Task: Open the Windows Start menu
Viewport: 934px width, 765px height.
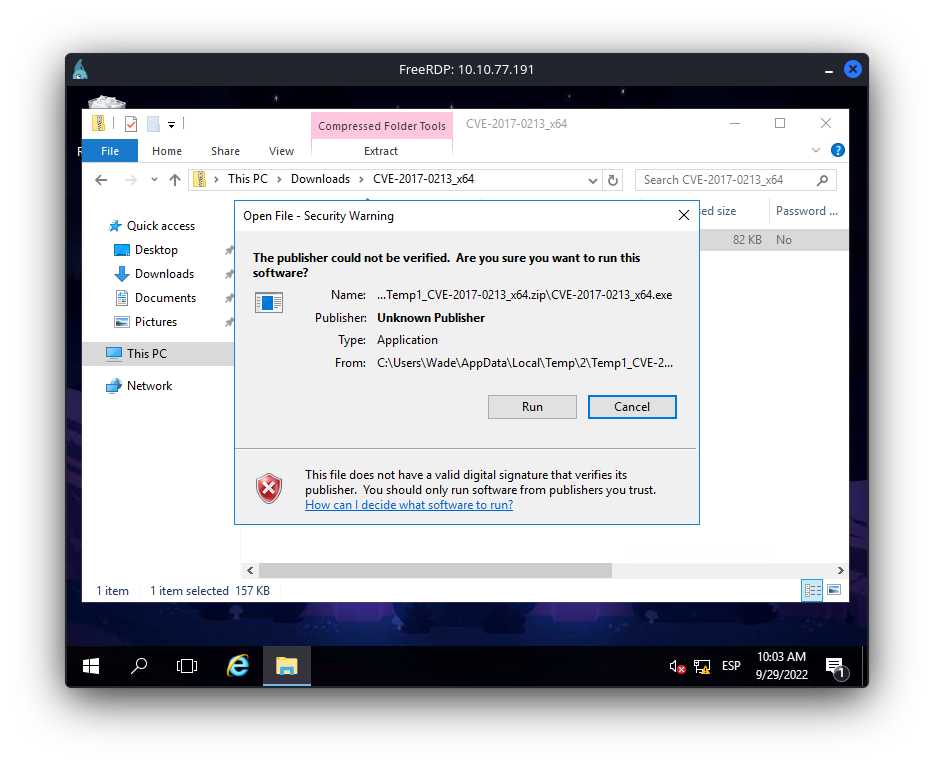Action: (91, 665)
